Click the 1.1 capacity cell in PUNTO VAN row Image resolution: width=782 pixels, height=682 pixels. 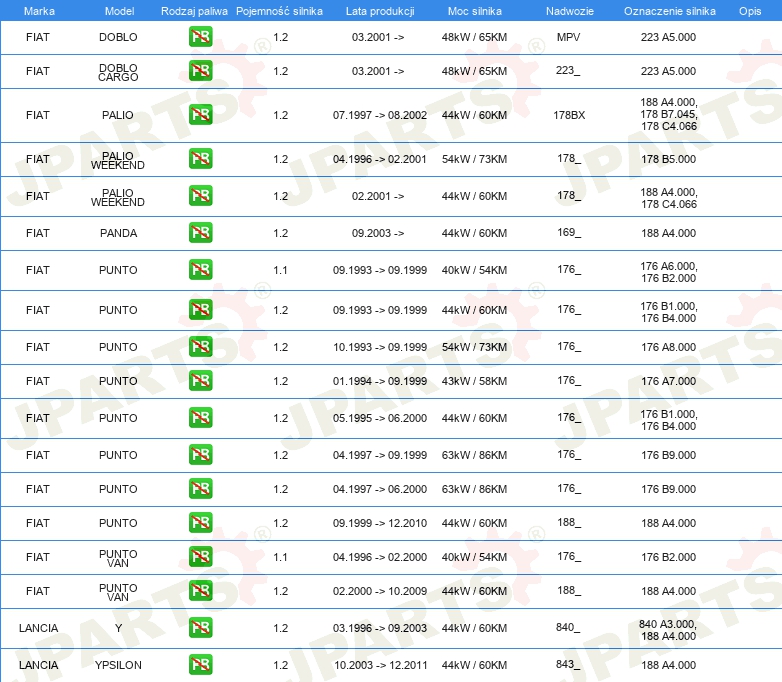(x=280, y=557)
